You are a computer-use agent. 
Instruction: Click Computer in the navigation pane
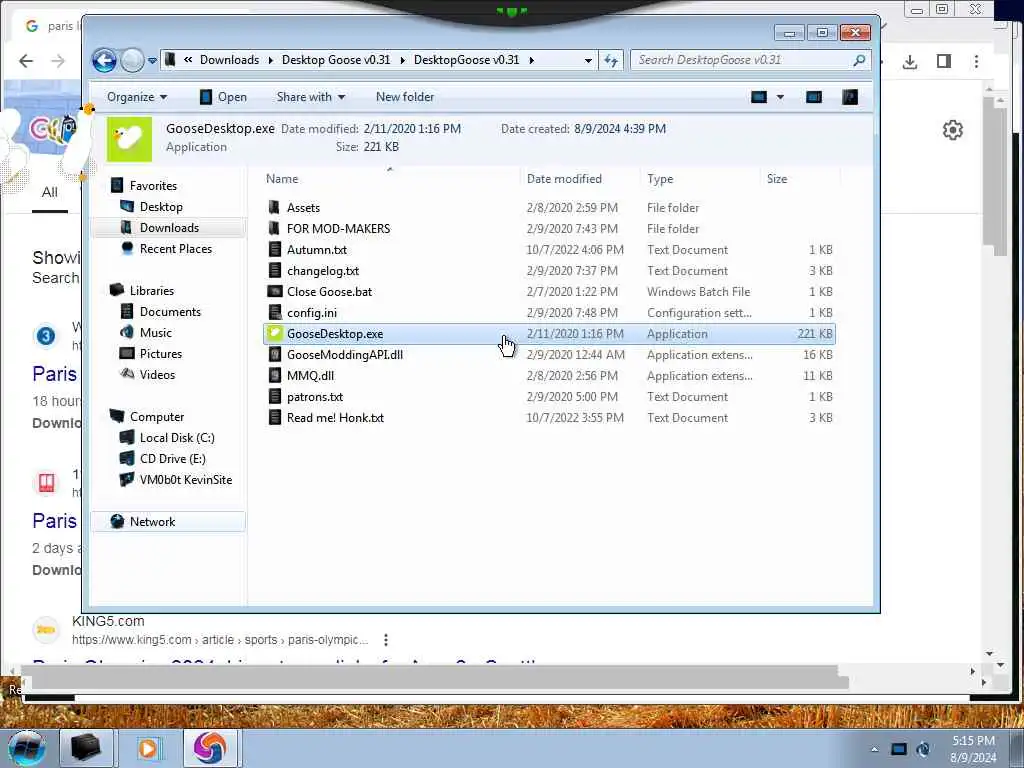157,417
